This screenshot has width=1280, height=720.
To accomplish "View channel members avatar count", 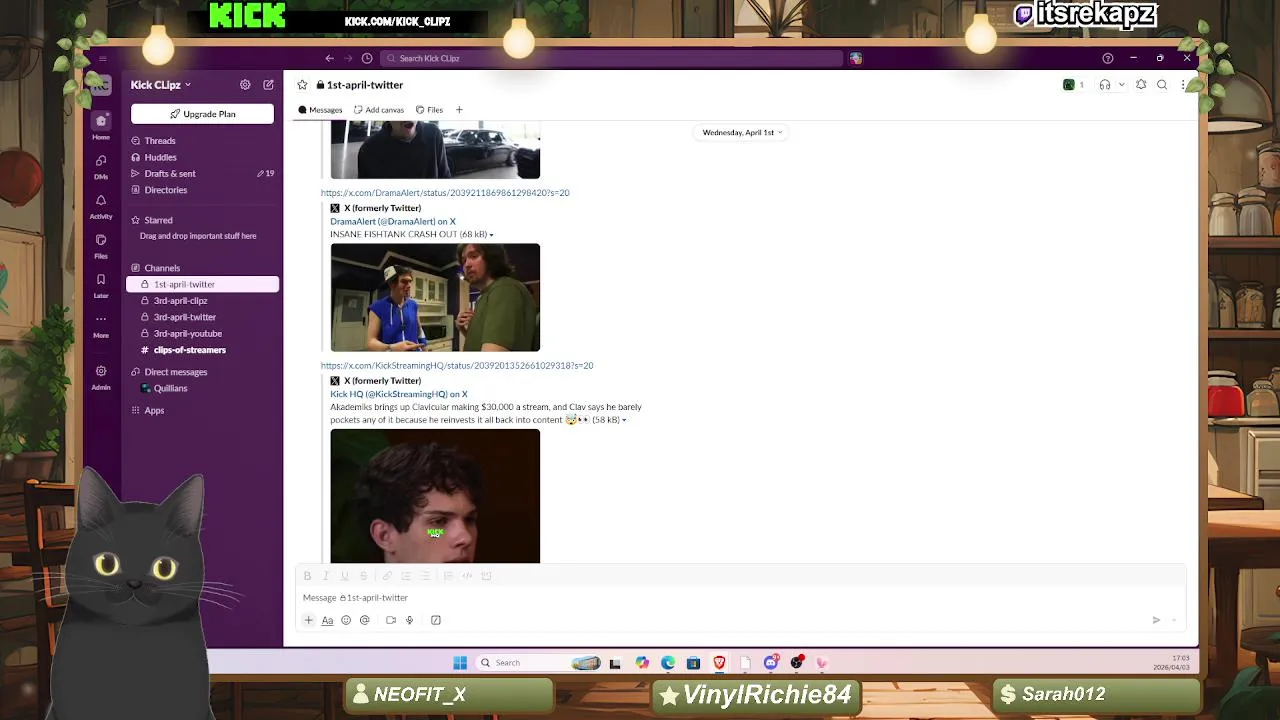I will pyautogui.click(x=1074, y=85).
